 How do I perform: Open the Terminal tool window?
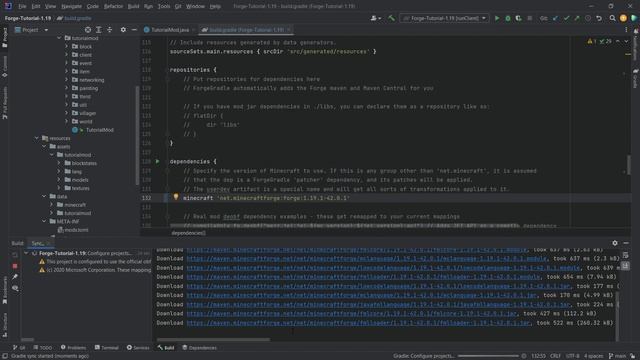pyautogui.click(x=107, y=348)
